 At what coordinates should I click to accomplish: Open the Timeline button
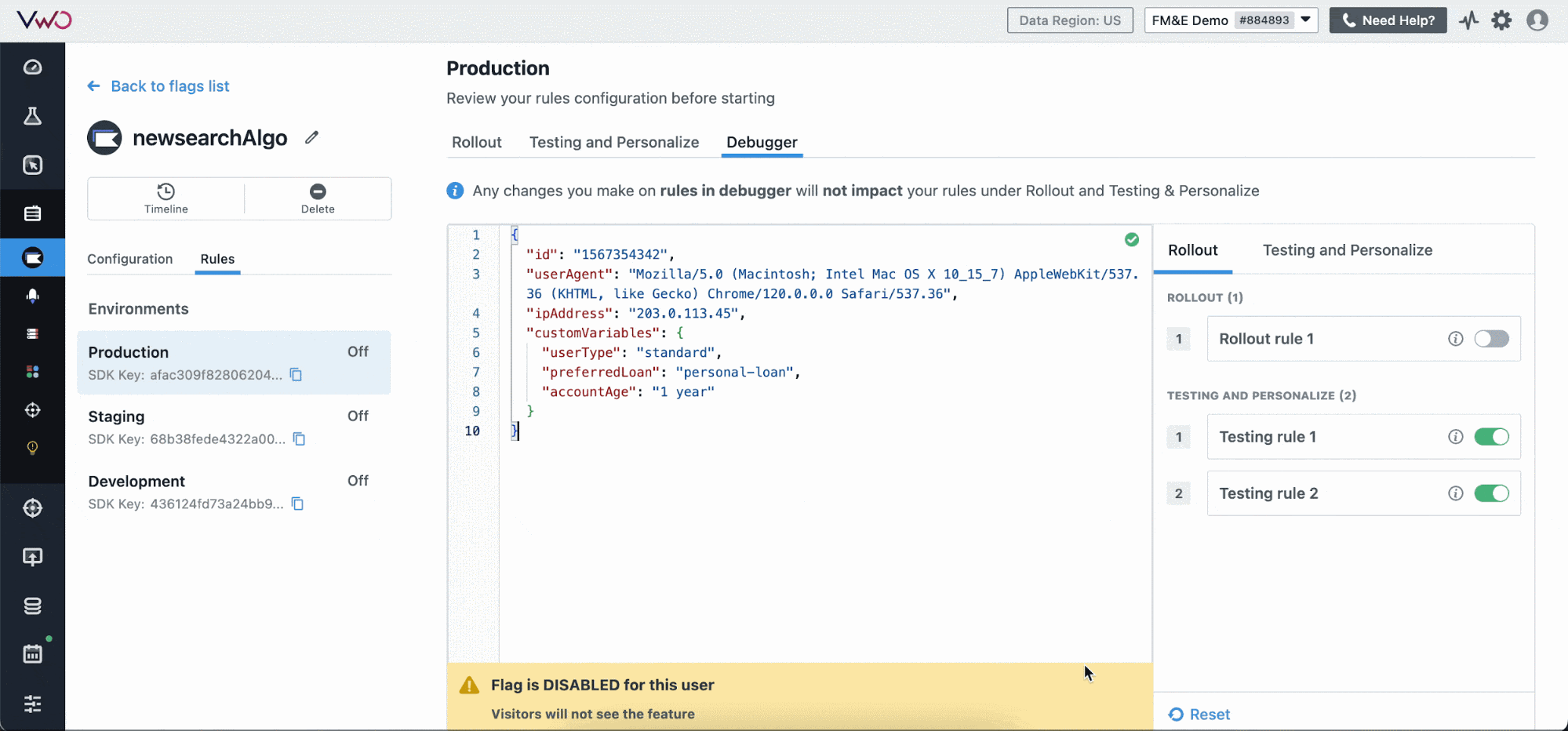166,198
